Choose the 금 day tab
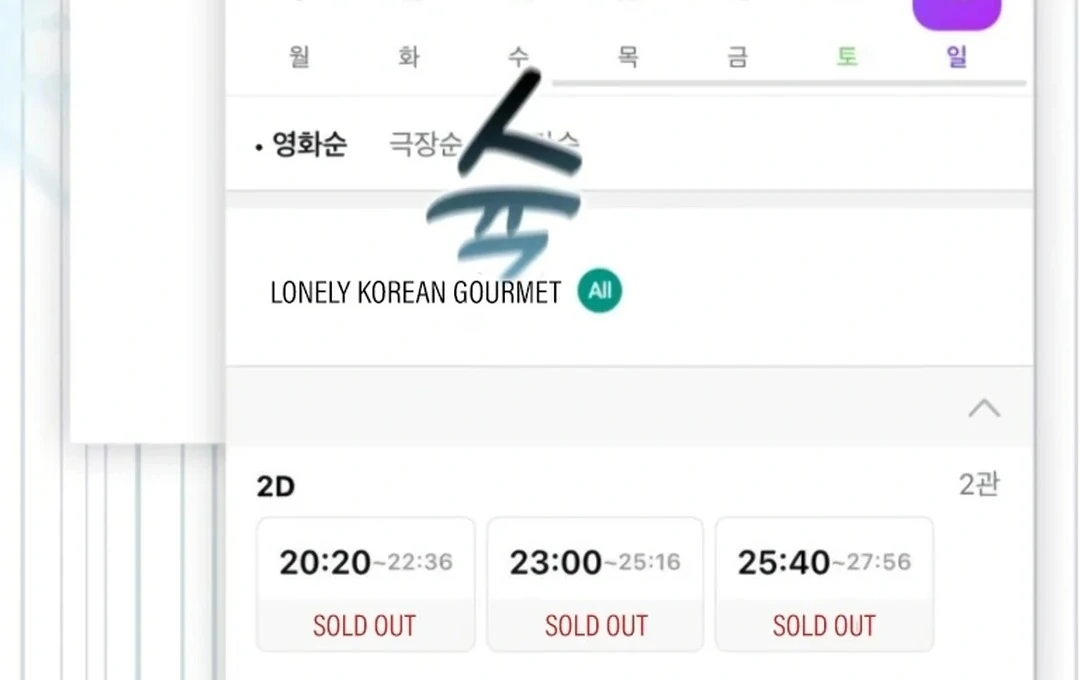 coord(738,57)
